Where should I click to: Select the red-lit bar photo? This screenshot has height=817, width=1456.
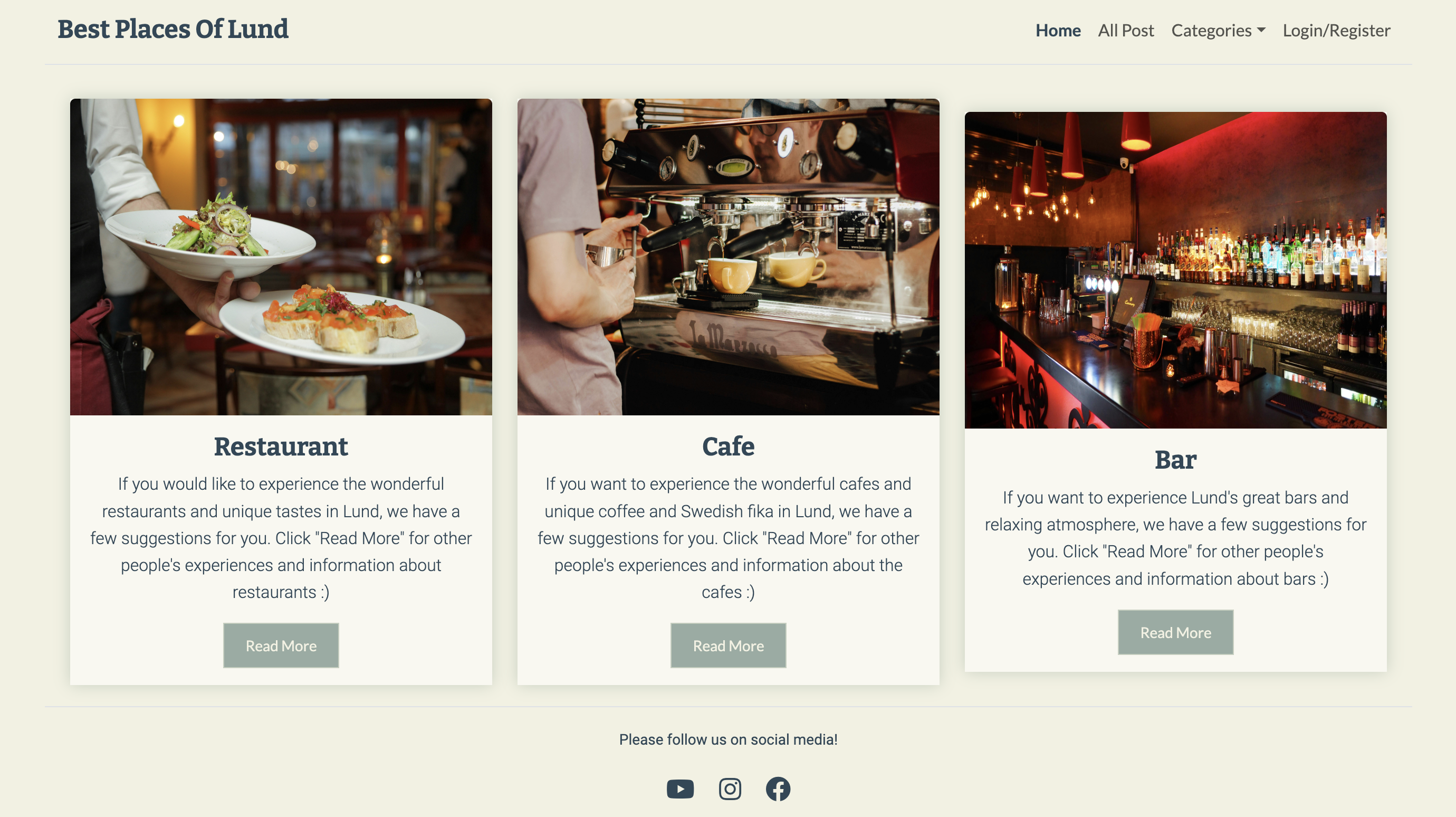(1176, 270)
